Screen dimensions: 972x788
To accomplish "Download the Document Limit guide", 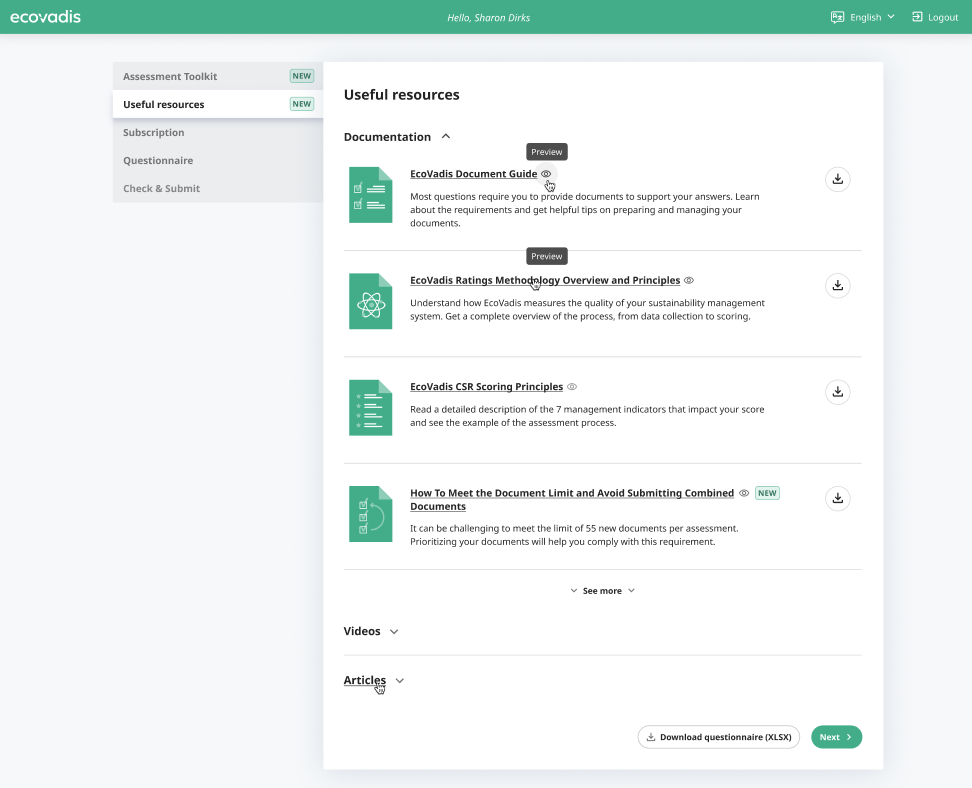I will 837,498.
